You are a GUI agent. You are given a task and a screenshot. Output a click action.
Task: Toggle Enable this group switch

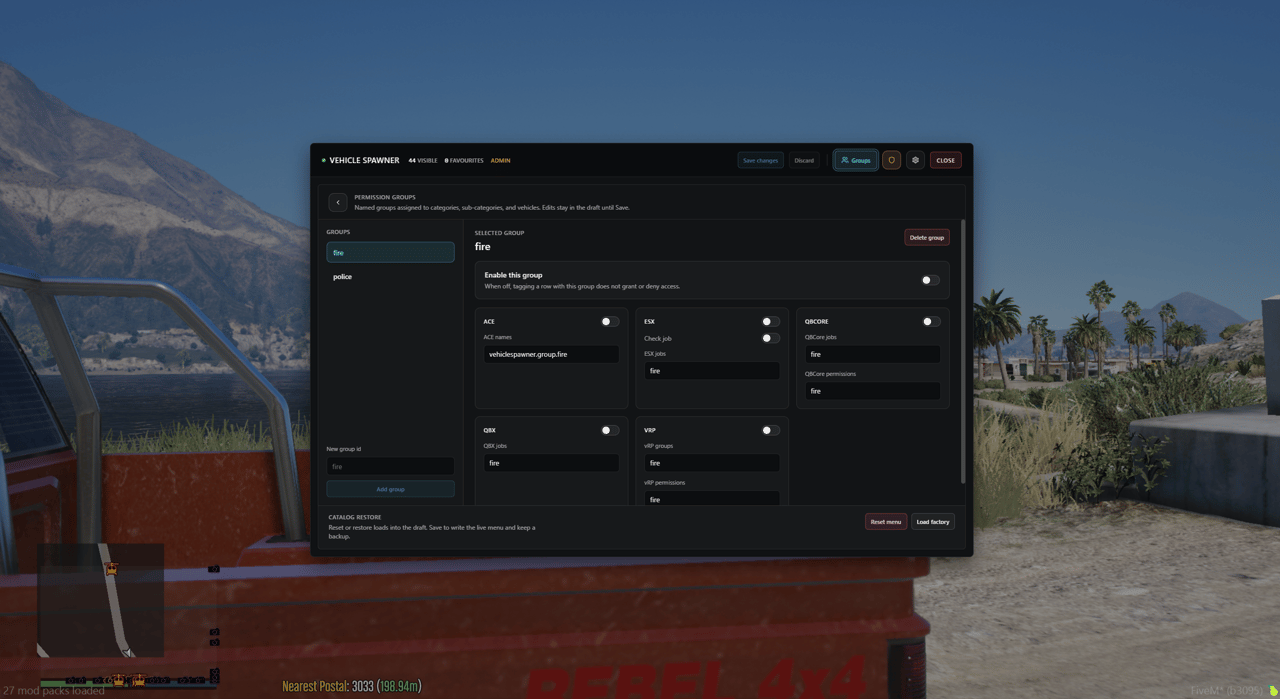click(x=930, y=280)
